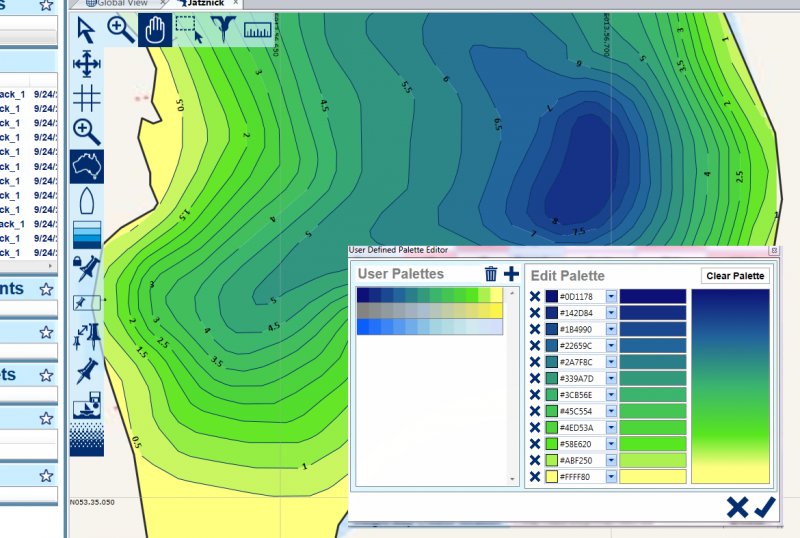Click the boat outline icon

pyautogui.click(x=87, y=201)
